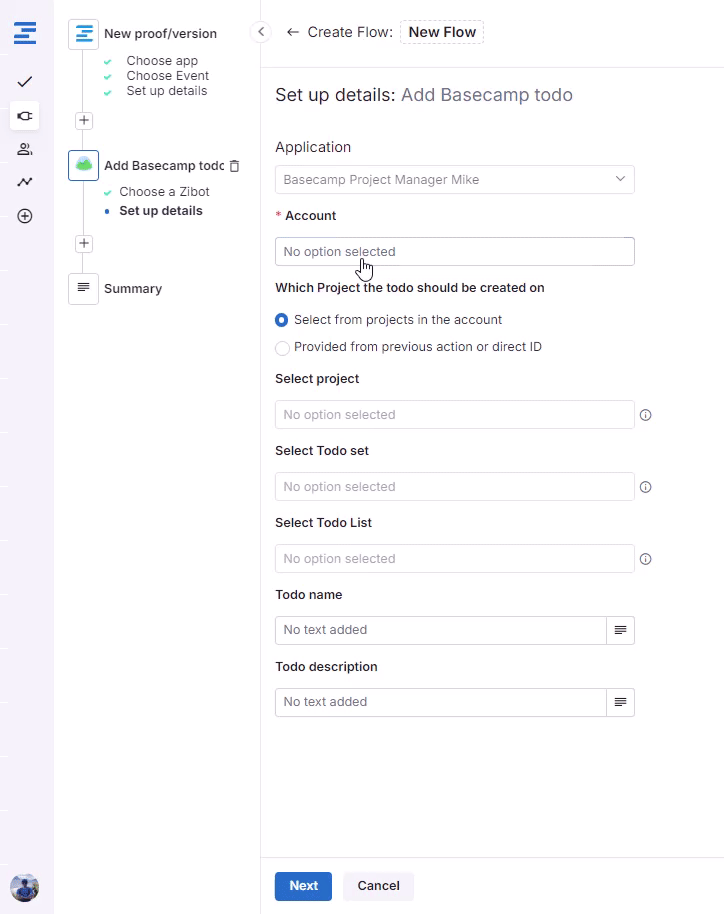Go to the Summary step
This screenshot has height=914, width=724.
pyautogui.click(x=132, y=289)
